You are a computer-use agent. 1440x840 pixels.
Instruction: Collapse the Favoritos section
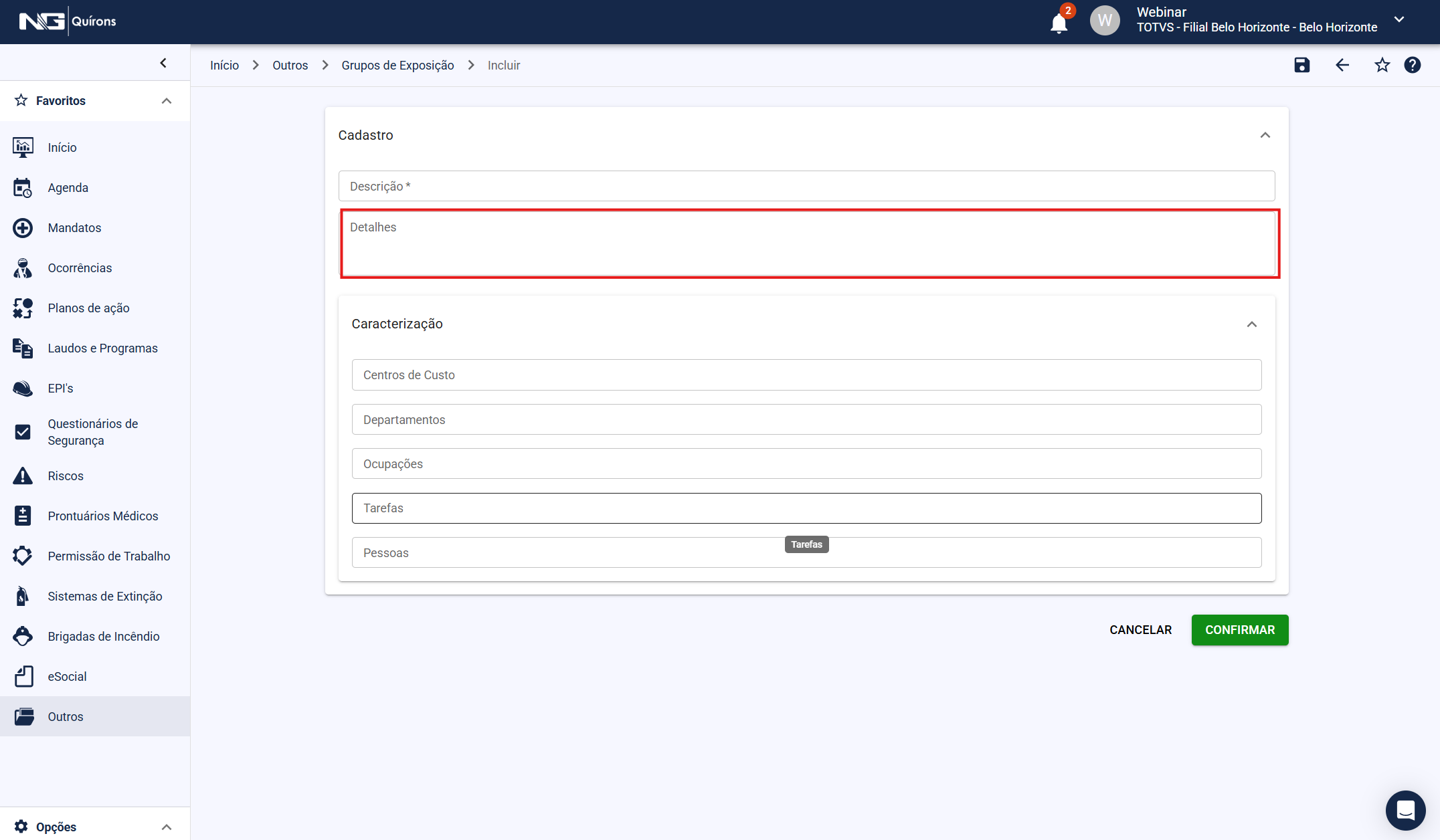[x=167, y=101]
